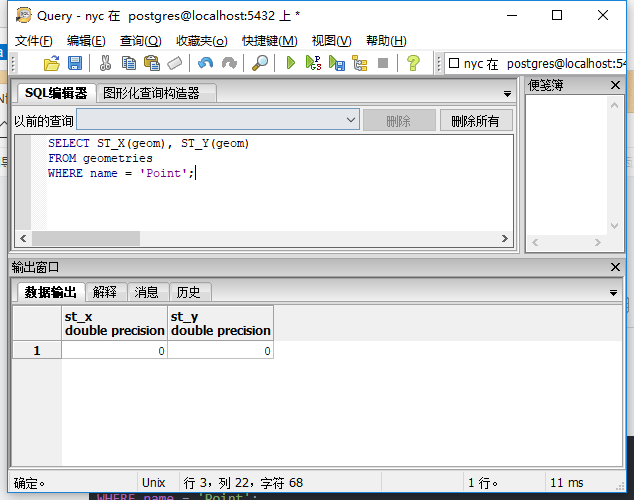The image size is (634, 500).
Task: Select the 消息 tab
Action: 146,292
